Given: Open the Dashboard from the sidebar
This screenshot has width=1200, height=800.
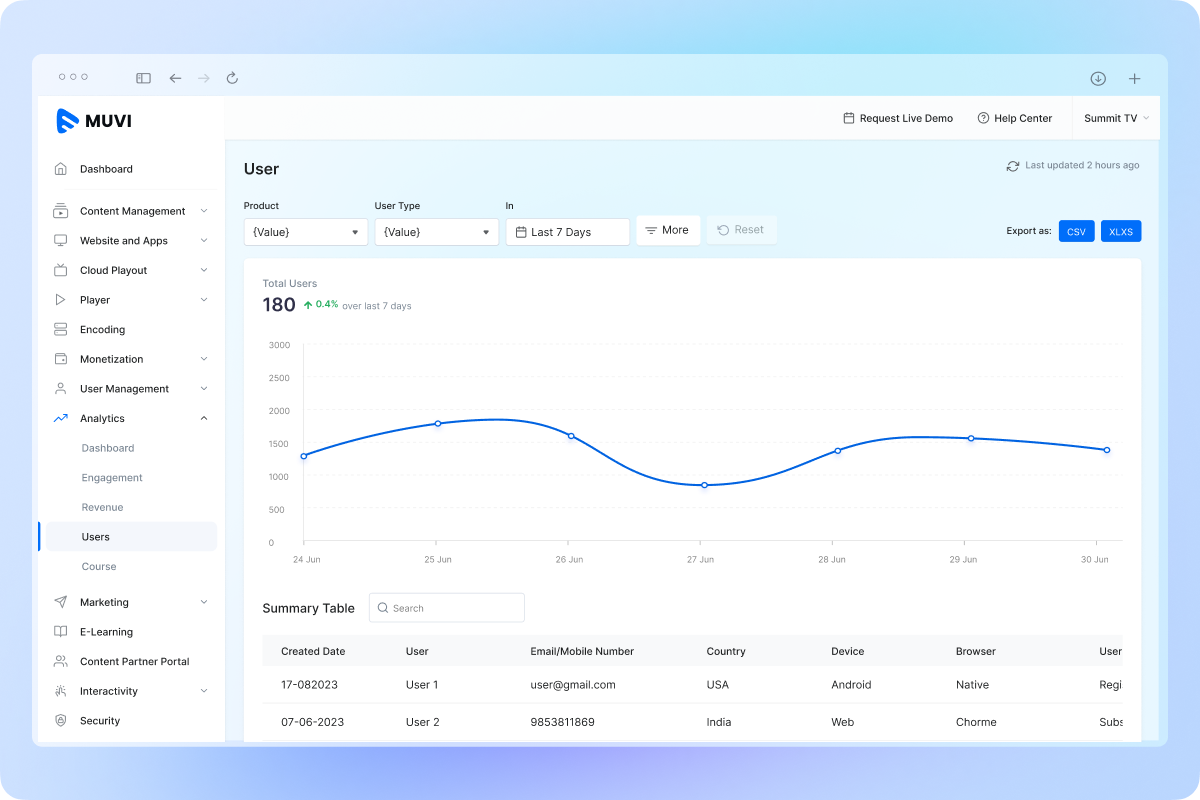Looking at the screenshot, I should pos(107,169).
